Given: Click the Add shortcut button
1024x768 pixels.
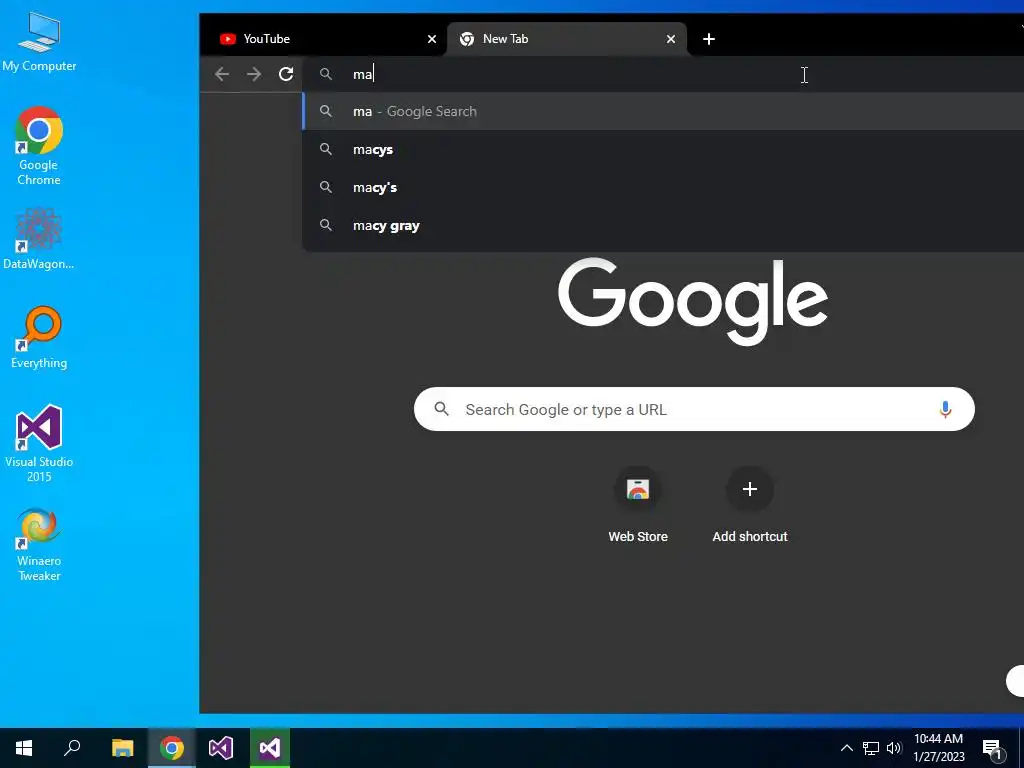Looking at the screenshot, I should coord(750,505).
